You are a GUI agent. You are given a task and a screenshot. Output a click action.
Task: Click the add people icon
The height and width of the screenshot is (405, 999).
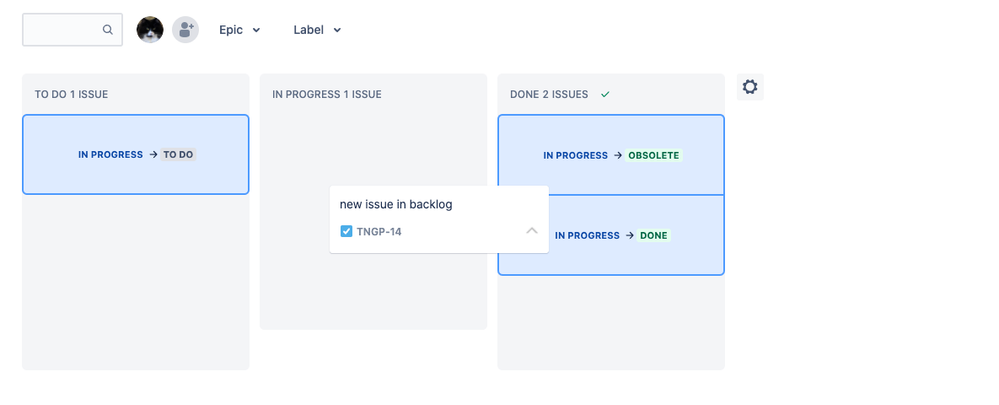tap(185, 29)
